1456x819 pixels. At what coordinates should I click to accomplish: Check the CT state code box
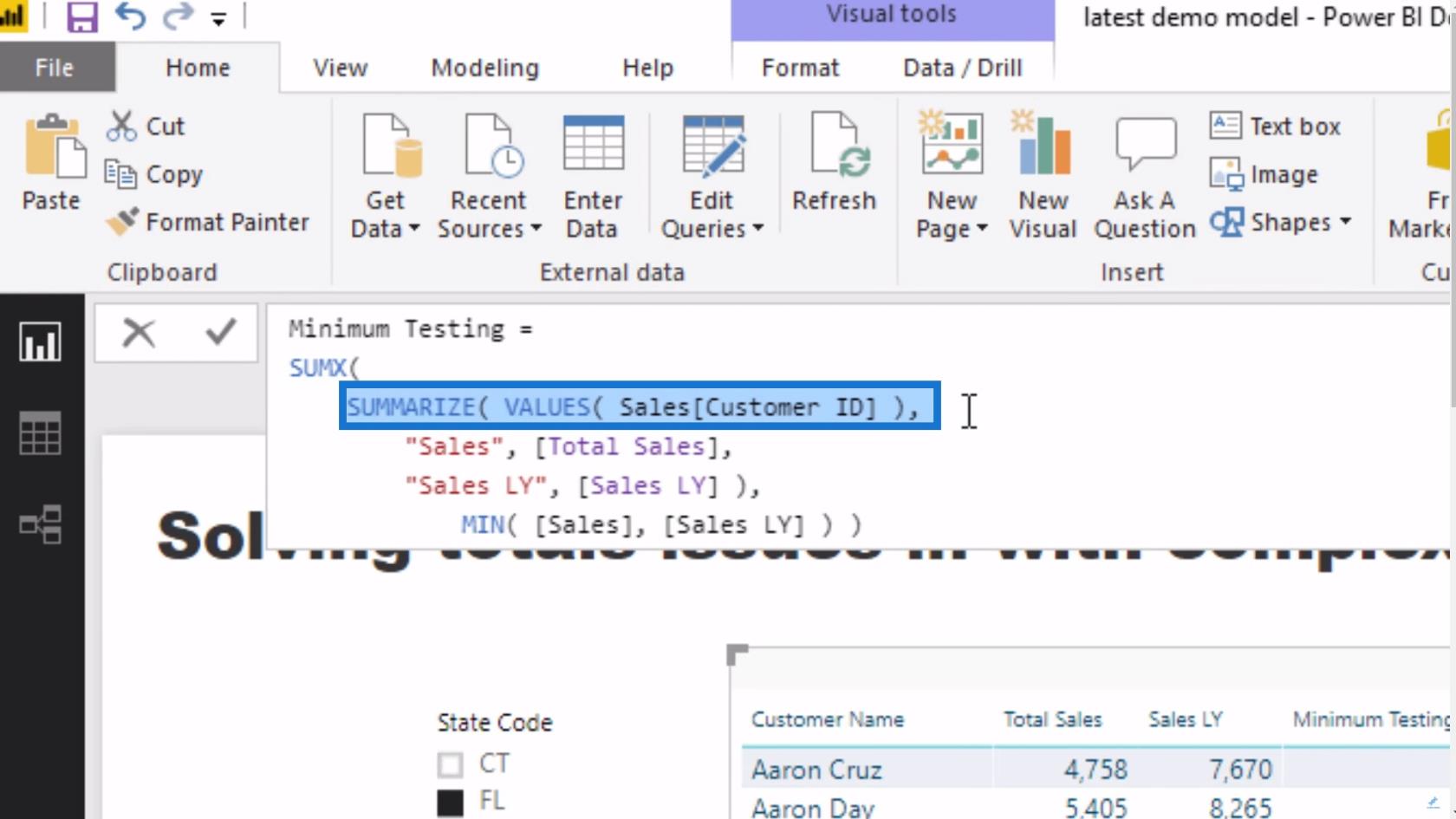450,764
